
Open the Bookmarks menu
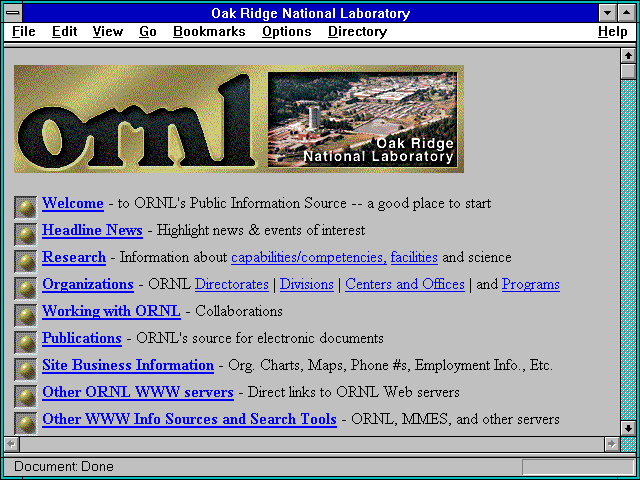[209, 31]
